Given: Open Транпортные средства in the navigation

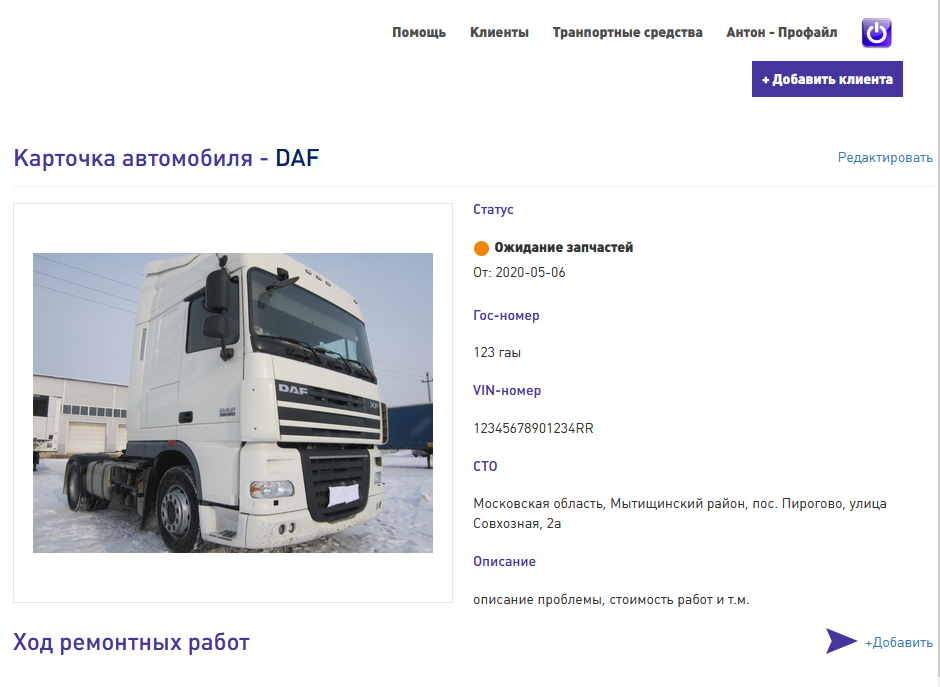Looking at the screenshot, I should (x=628, y=32).
